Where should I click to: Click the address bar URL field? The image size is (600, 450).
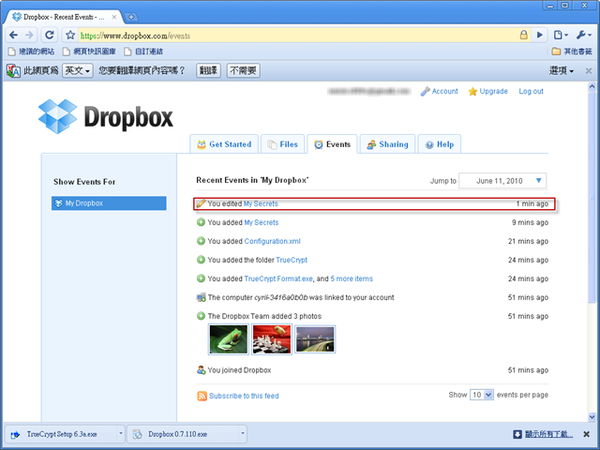click(x=297, y=36)
